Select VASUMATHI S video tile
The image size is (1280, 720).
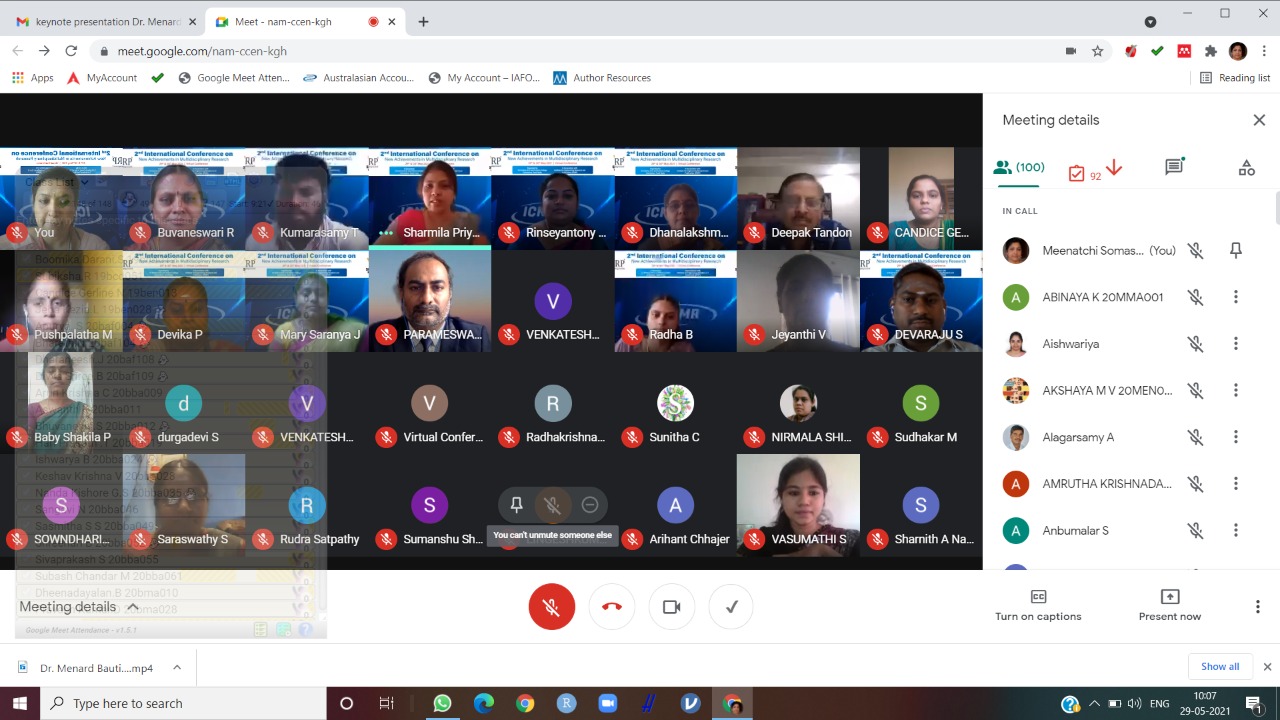(798, 505)
